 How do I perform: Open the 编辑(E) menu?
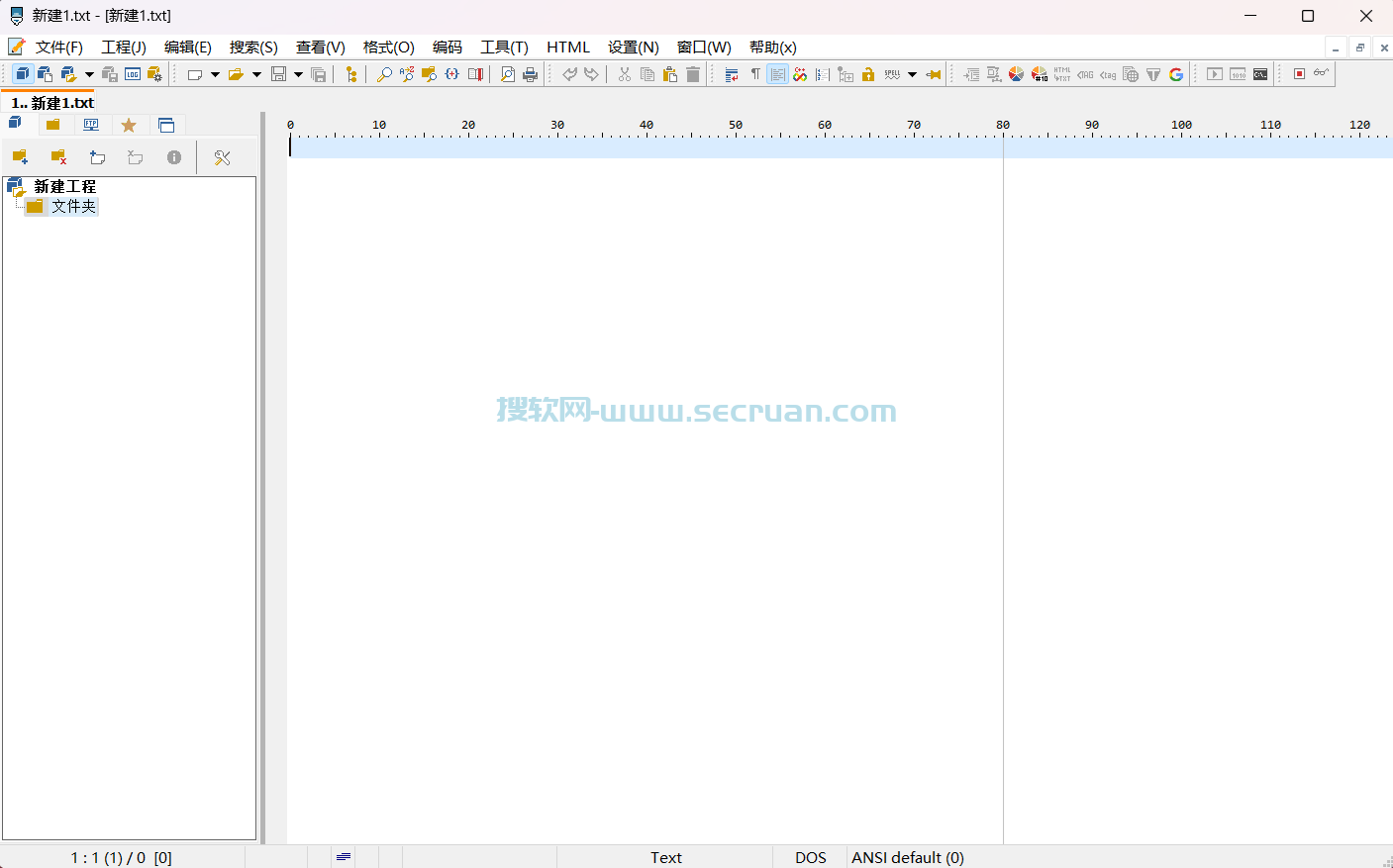pos(188,47)
